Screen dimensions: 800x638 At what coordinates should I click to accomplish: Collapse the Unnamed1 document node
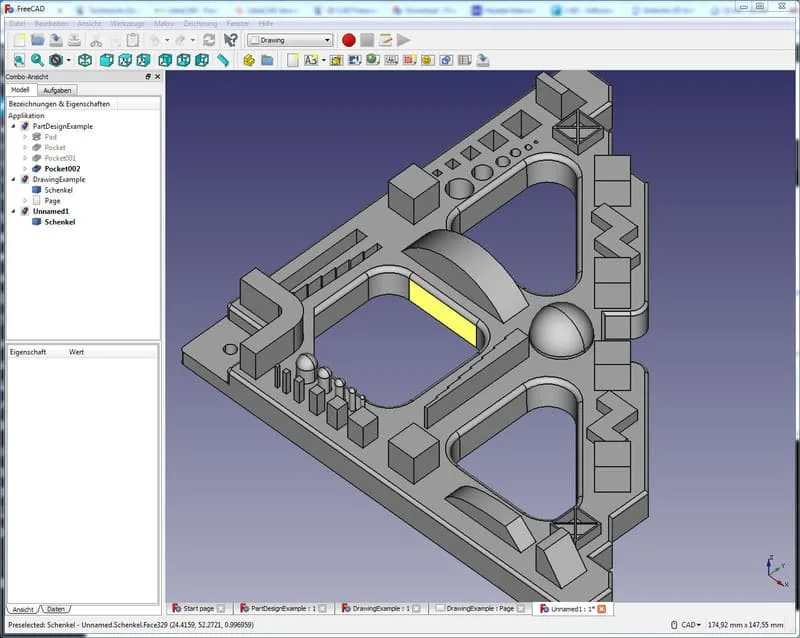coord(13,211)
